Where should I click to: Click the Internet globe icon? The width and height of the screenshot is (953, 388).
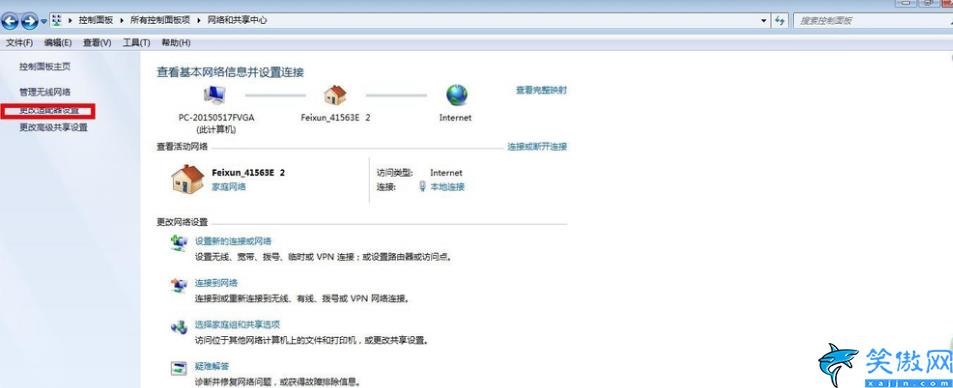(456, 95)
